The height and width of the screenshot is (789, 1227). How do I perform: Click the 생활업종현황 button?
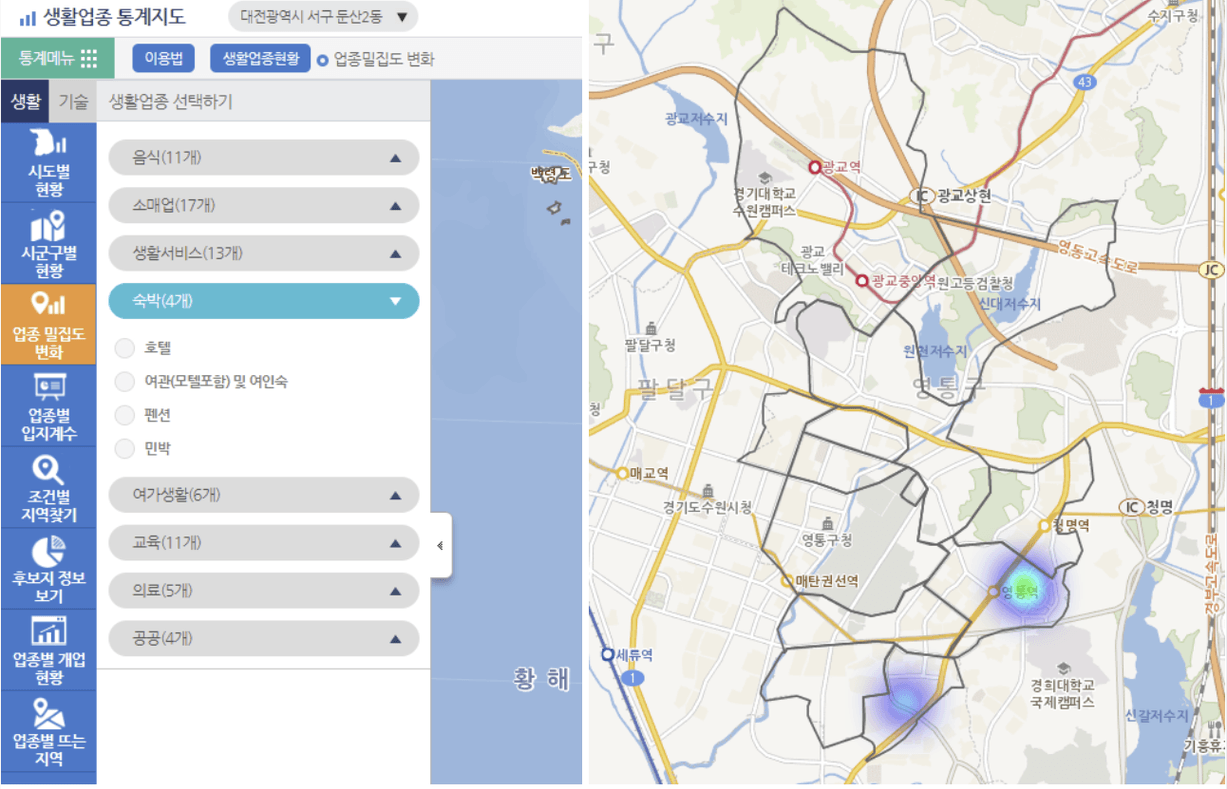(x=260, y=59)
